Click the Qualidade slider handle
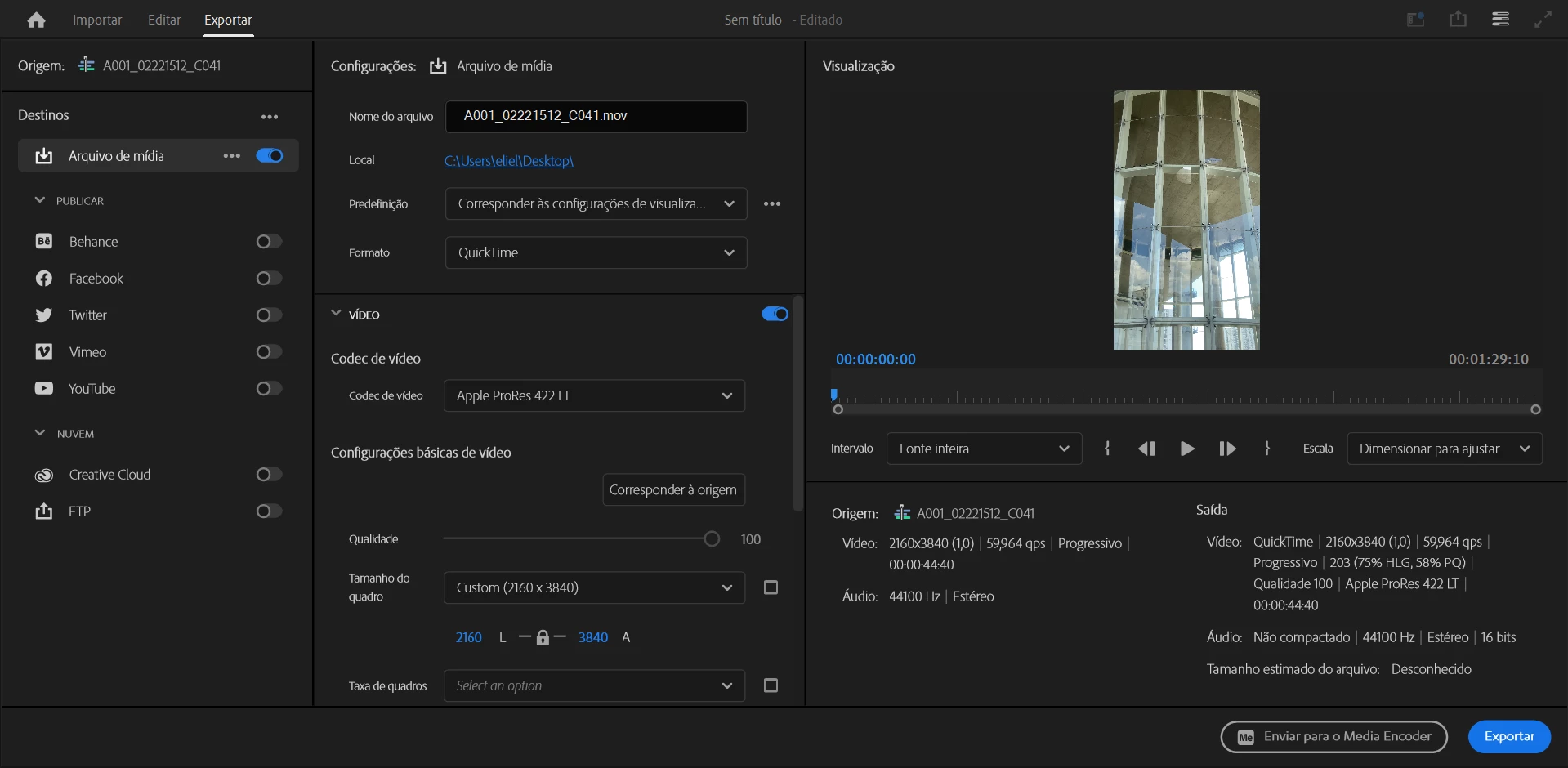Viewport: 1568px width, 768px height. tap(712, 538)
